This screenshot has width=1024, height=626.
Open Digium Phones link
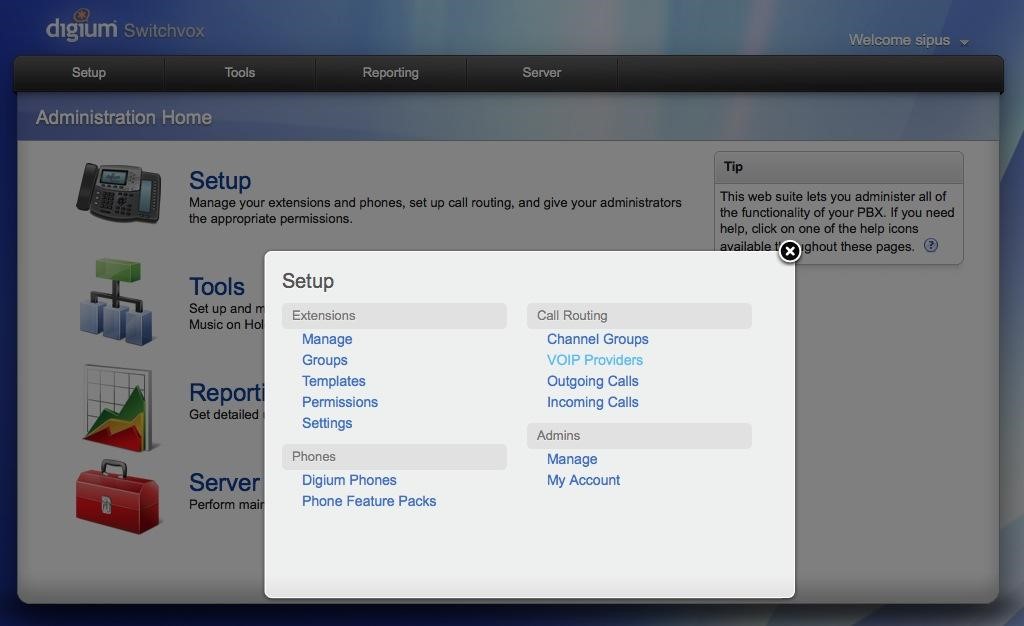(349, 480)
